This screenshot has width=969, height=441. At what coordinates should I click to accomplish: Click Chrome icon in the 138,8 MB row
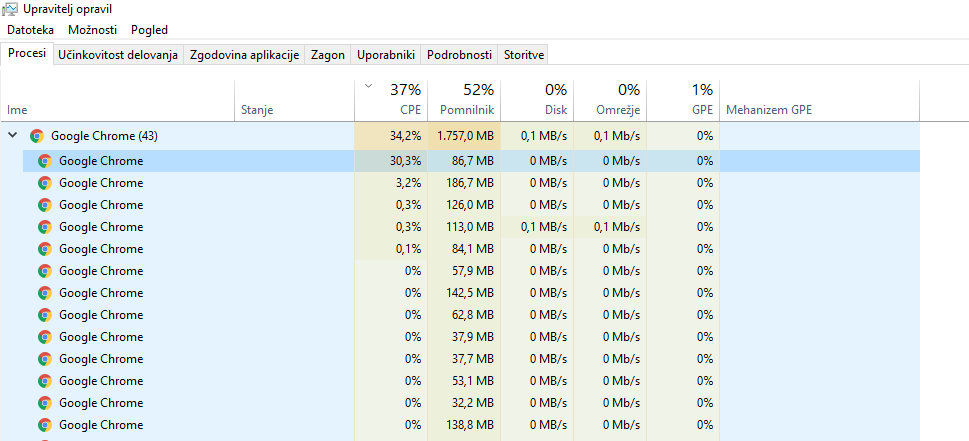(44, 425)
